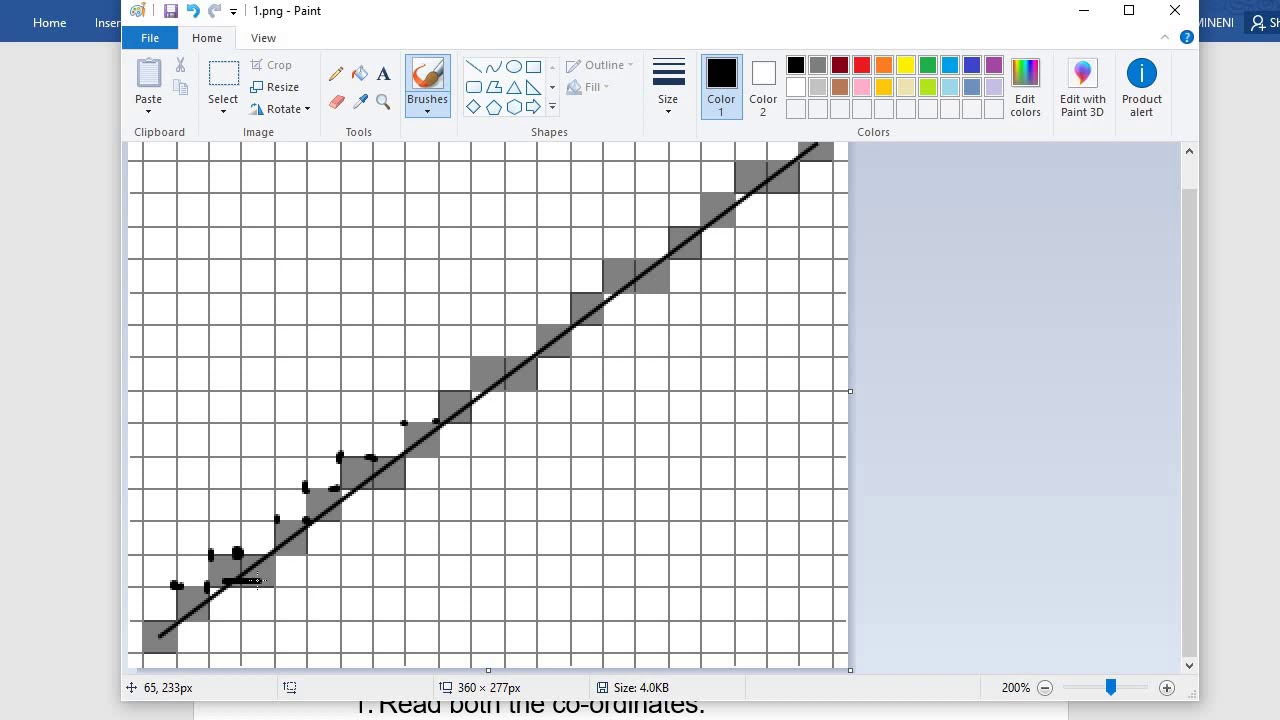Choose the Pentagon shape

point(494,107)
